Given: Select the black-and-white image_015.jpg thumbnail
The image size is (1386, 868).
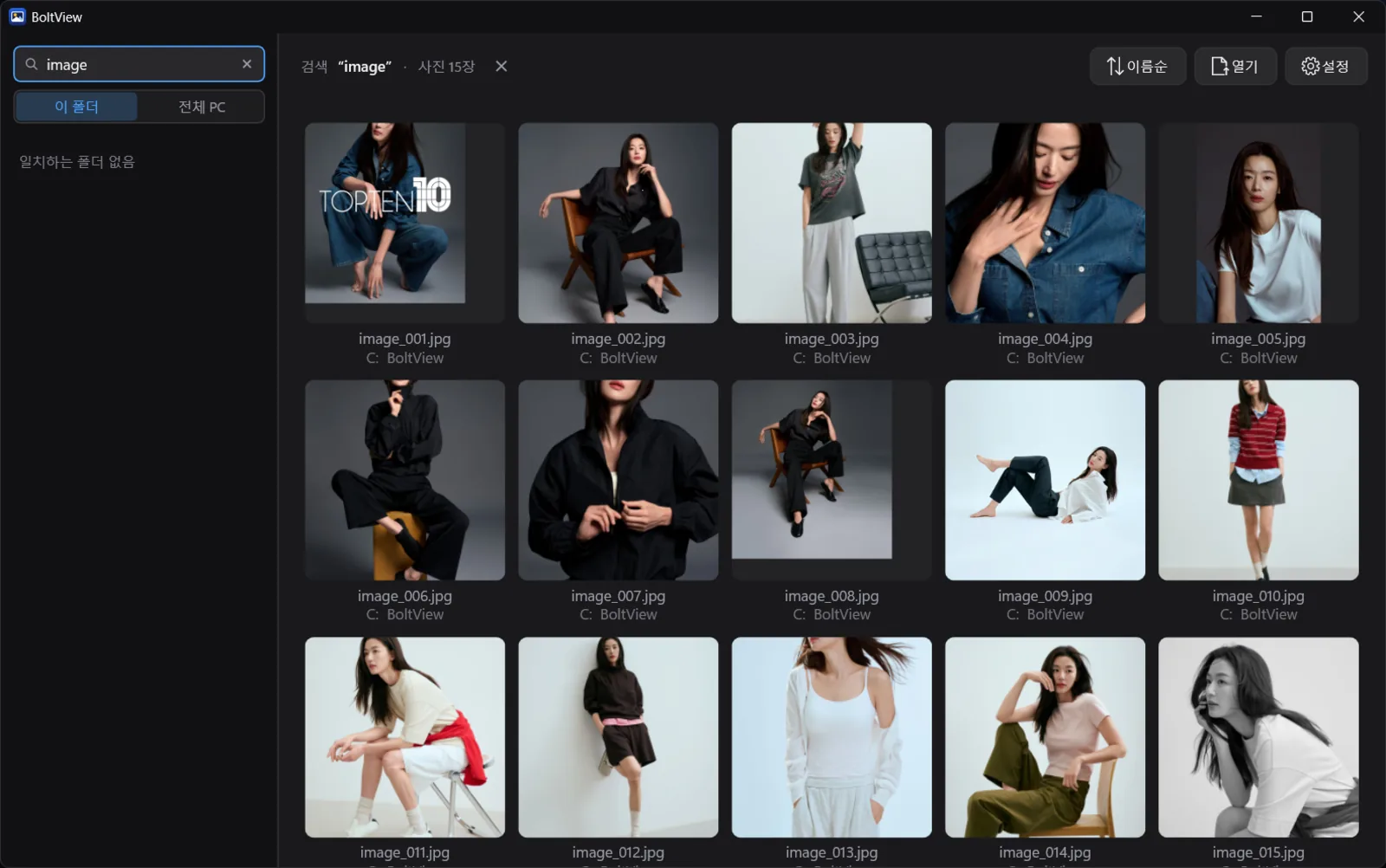Looking at the screenshot, I should coord(1259,737).
